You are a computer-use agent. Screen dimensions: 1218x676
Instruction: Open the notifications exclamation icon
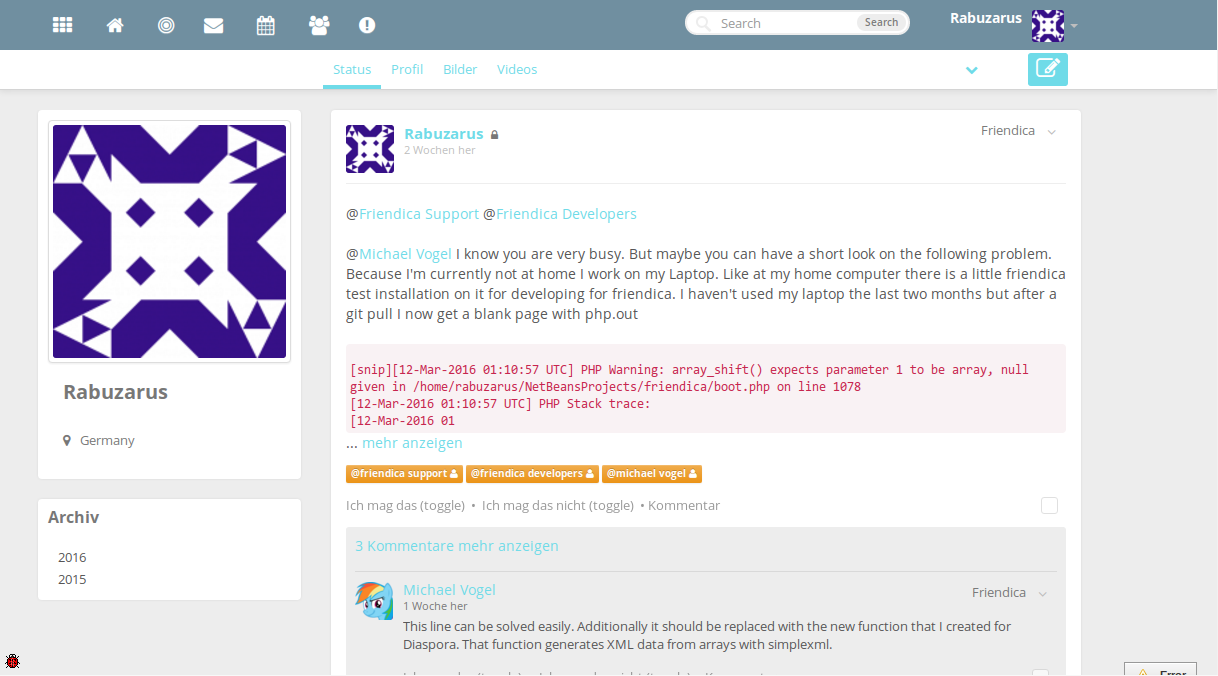[x=367, y=25]
